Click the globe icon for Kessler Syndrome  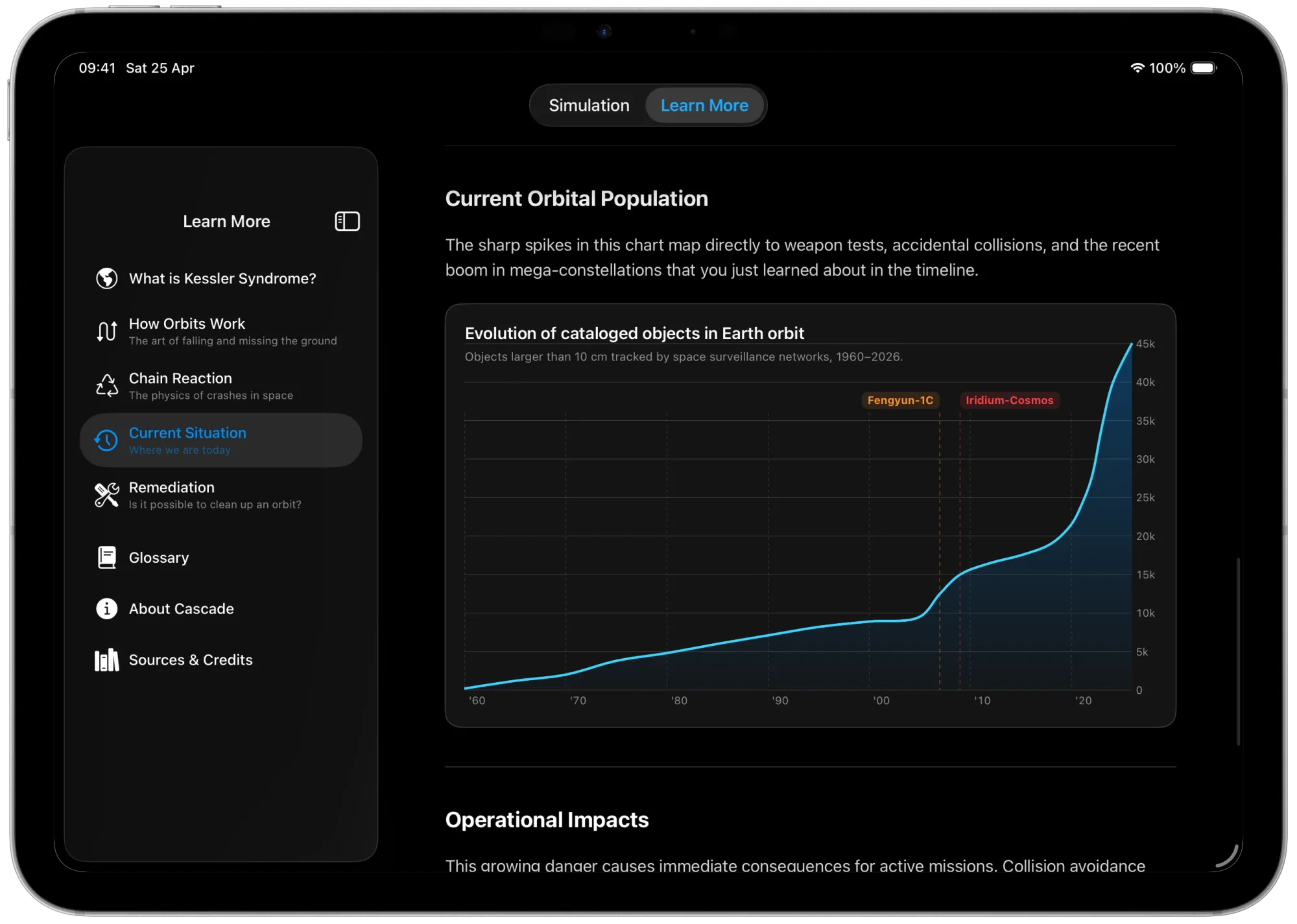coord(107,278)
